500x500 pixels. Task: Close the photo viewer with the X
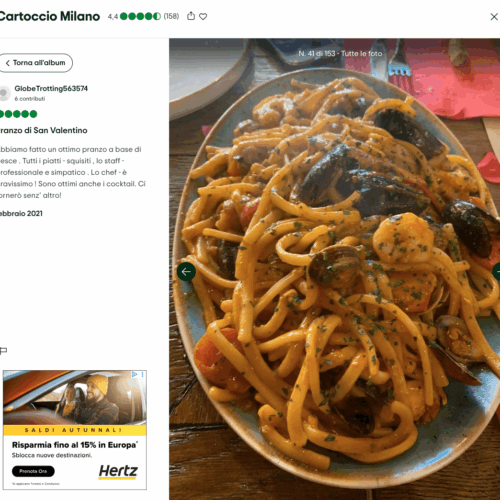[494, 17]
